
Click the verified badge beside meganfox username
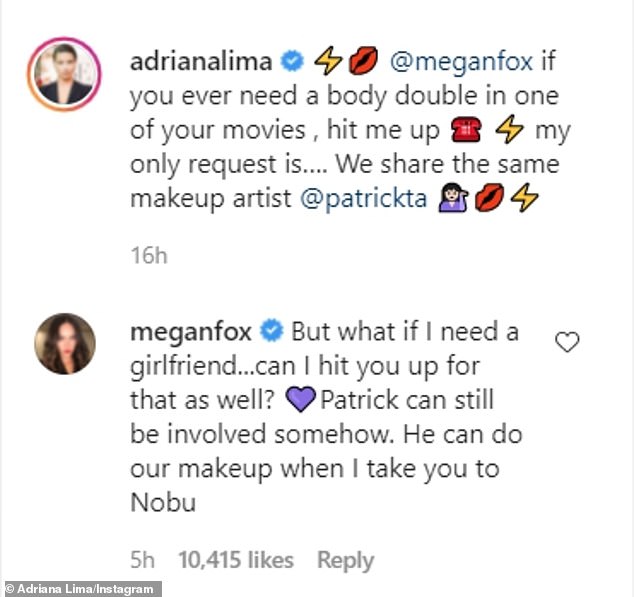[270, 330]
